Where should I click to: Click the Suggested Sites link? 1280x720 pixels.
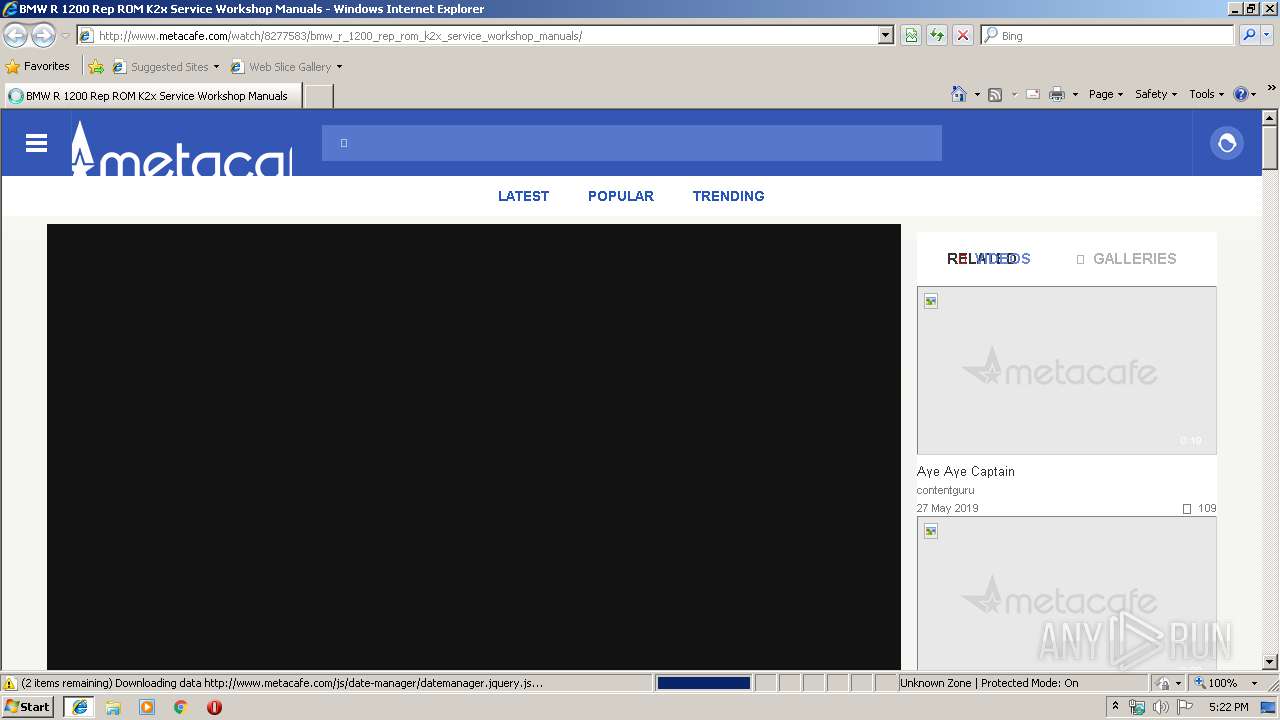coord(170,67)
